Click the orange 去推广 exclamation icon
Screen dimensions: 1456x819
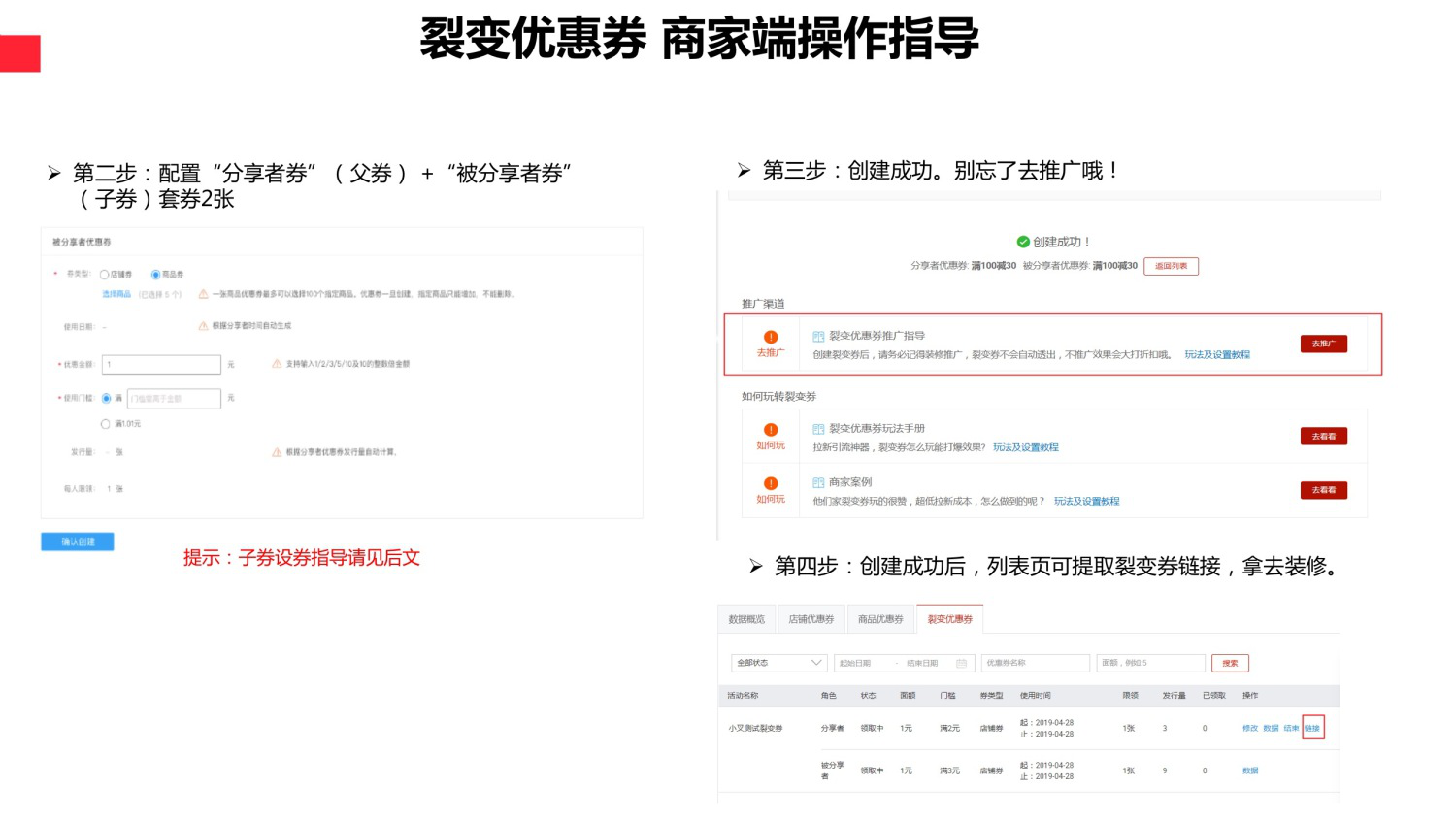coord(771,338)
